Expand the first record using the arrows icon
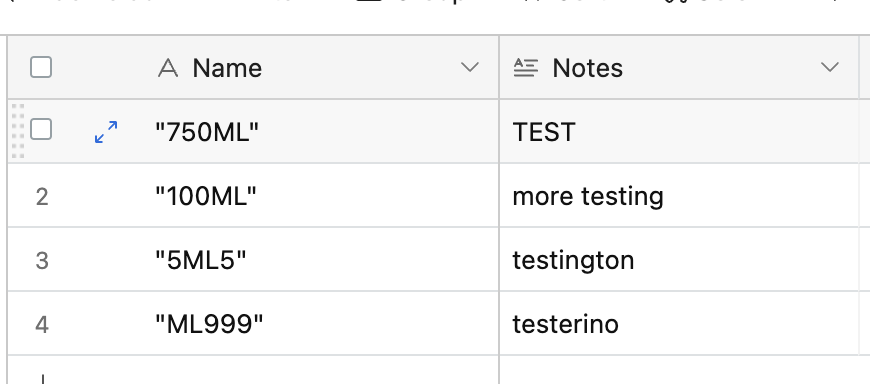 point(106,132)
